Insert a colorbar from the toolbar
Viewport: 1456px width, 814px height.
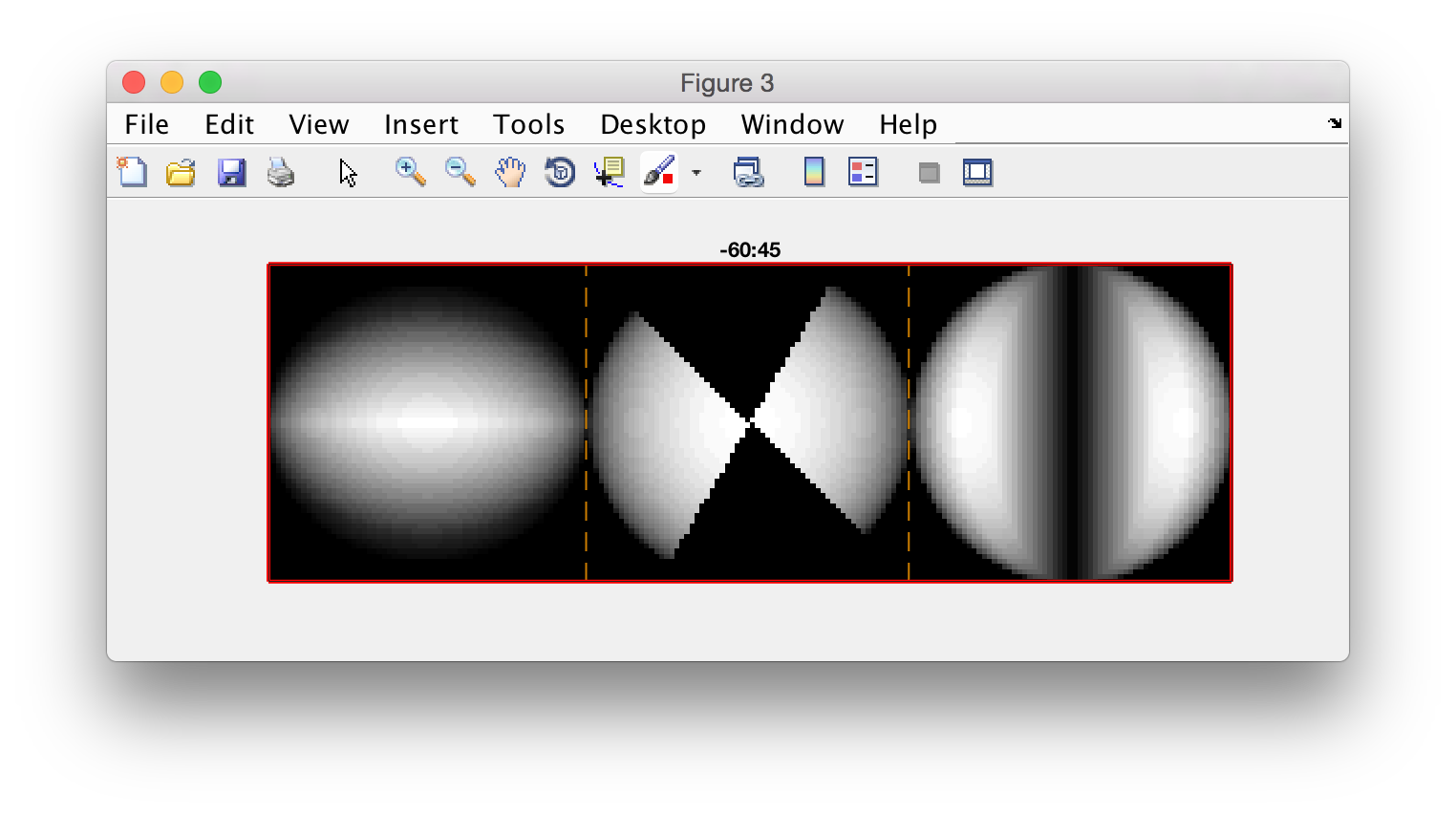[814, 172]
